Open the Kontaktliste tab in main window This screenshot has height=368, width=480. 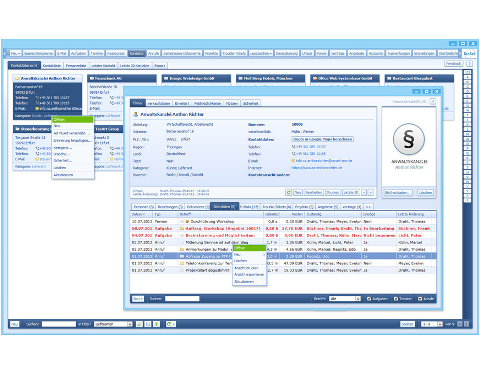[52, 65]
